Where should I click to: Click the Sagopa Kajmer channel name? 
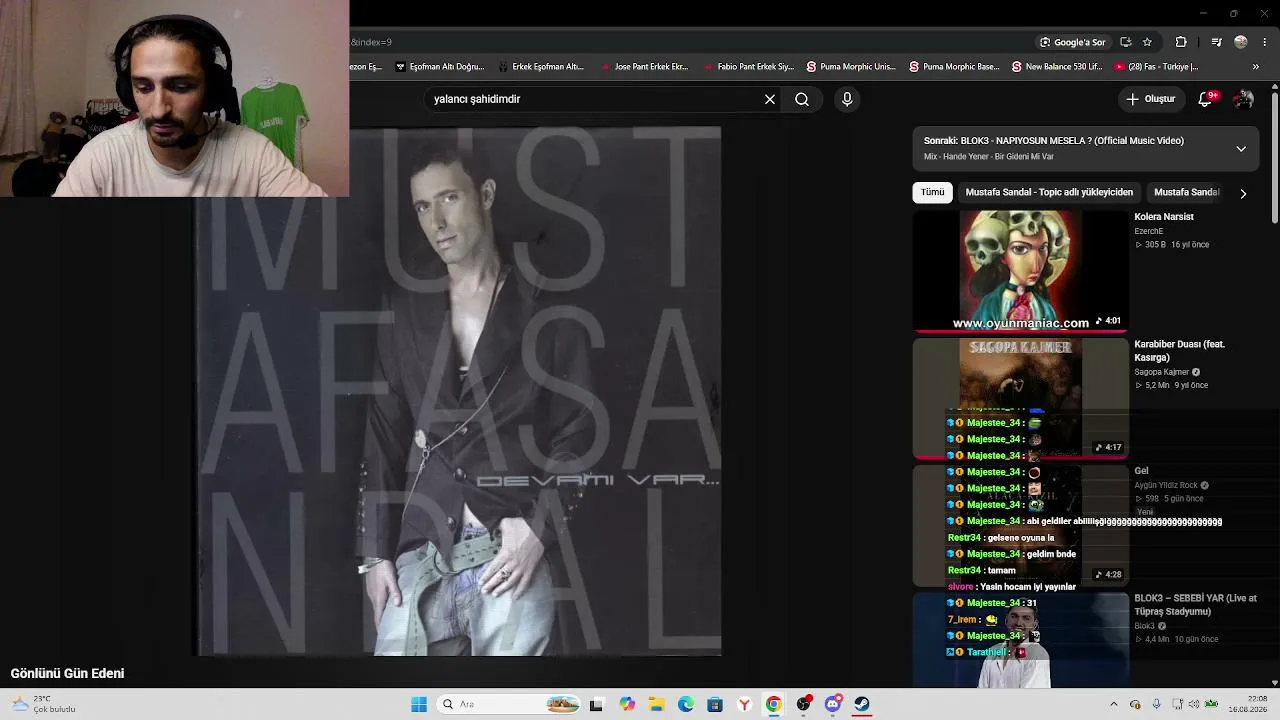point(1162,372)
